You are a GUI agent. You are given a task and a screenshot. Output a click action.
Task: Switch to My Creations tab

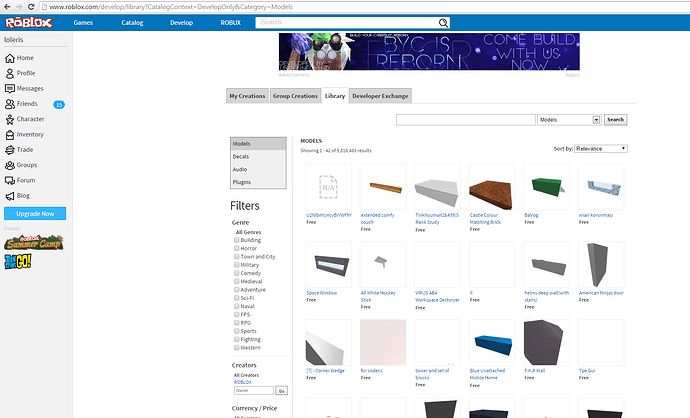point(247,96)
